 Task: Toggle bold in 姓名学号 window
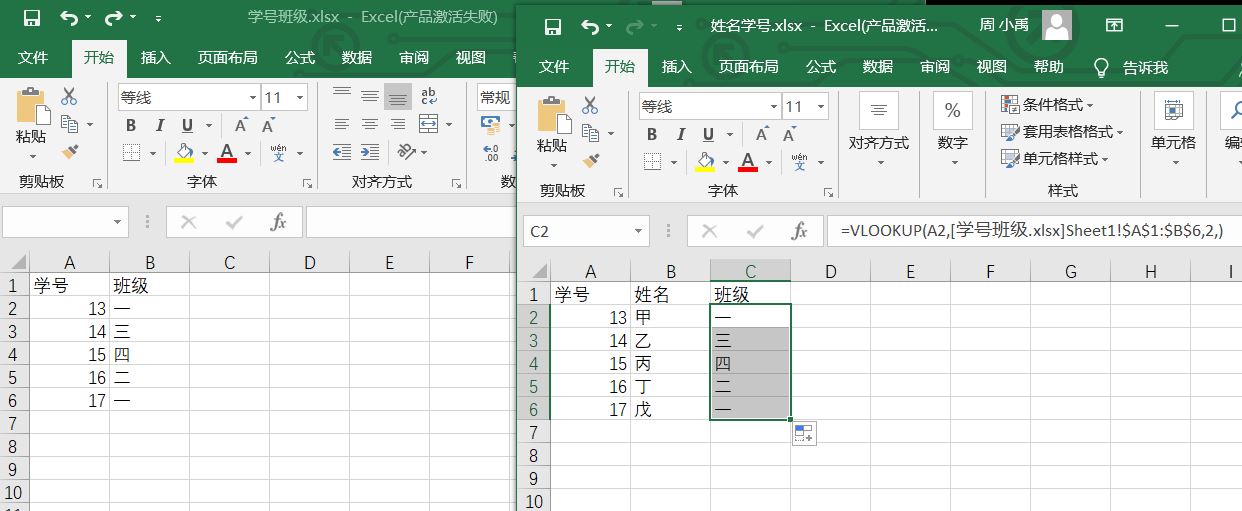pos(652,134)
